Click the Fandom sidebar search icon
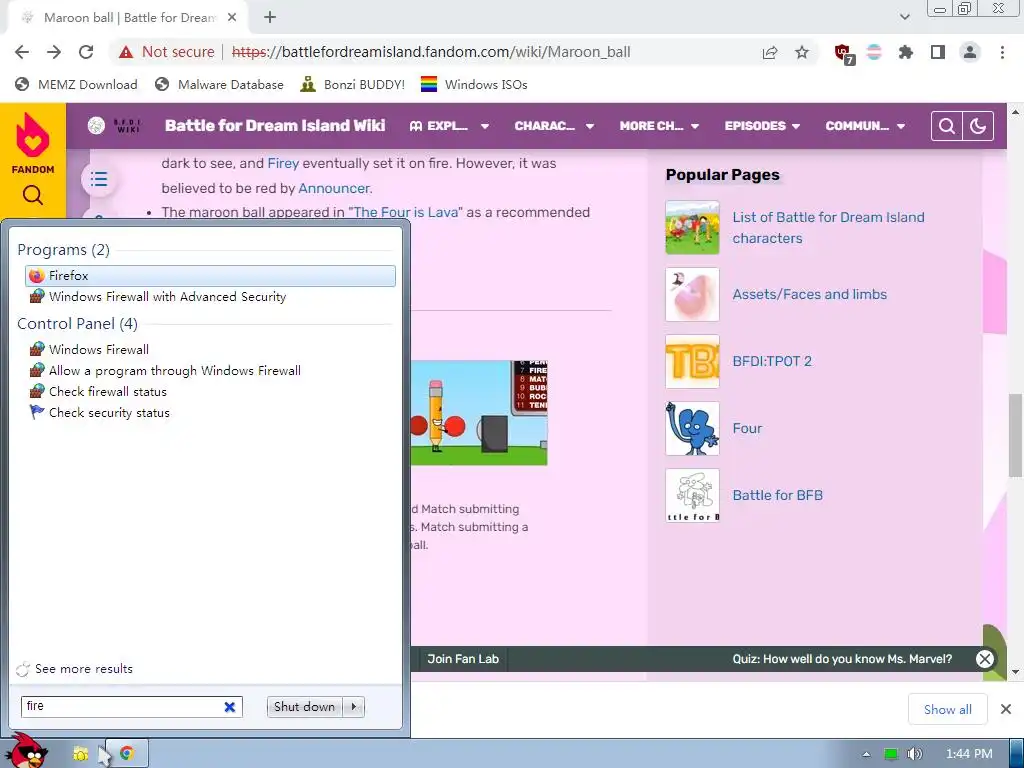 pyautogui.click(x=33, y=195)
